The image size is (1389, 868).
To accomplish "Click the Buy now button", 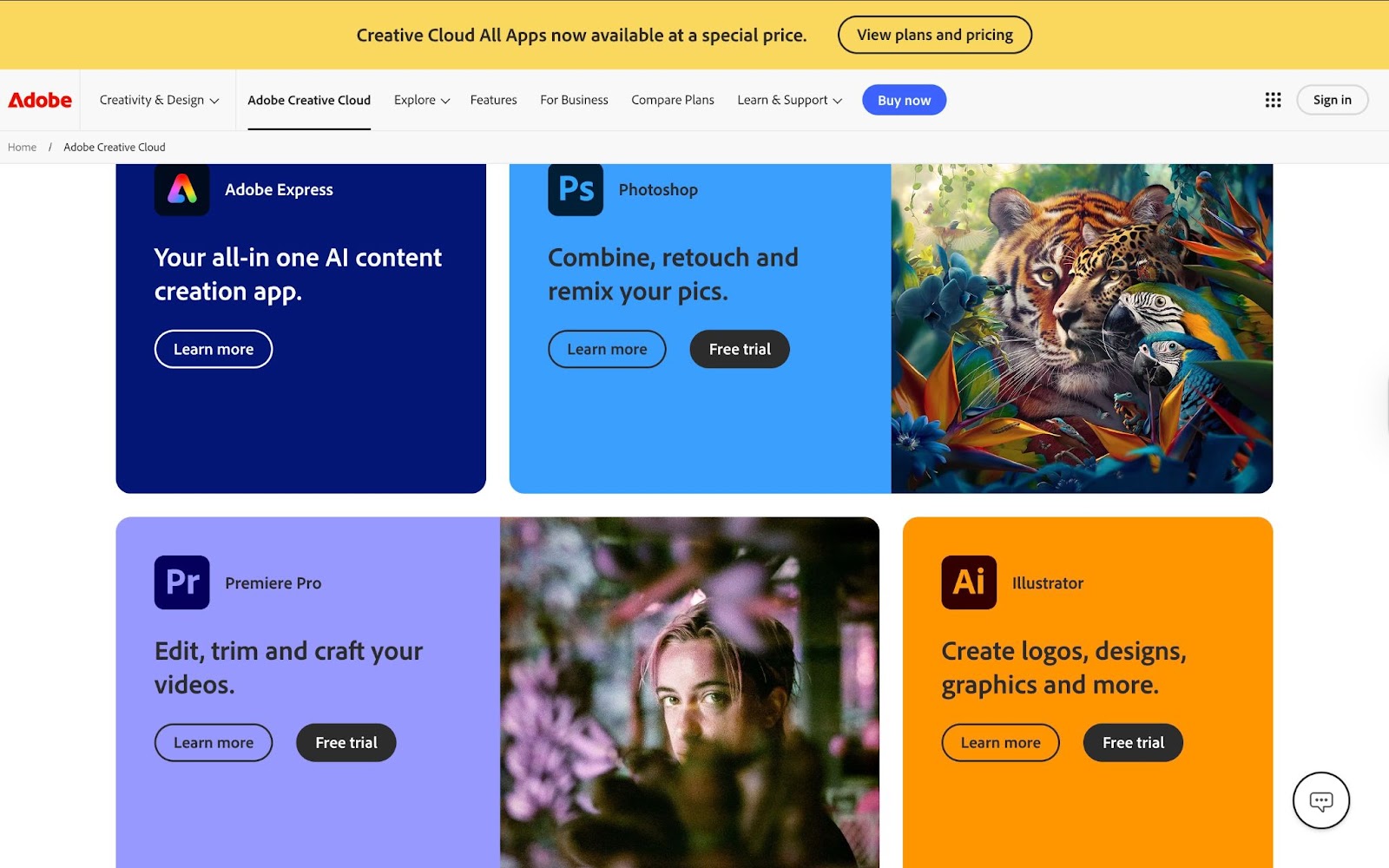I will (904, 100).
